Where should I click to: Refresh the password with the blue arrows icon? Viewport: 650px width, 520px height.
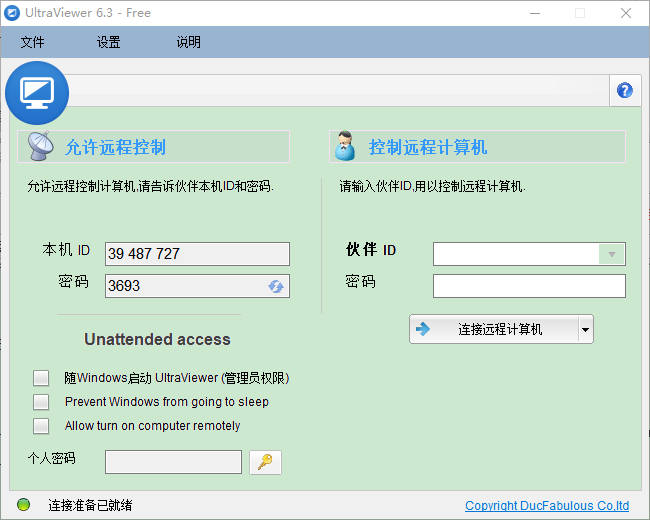click(x=276, y=286)
